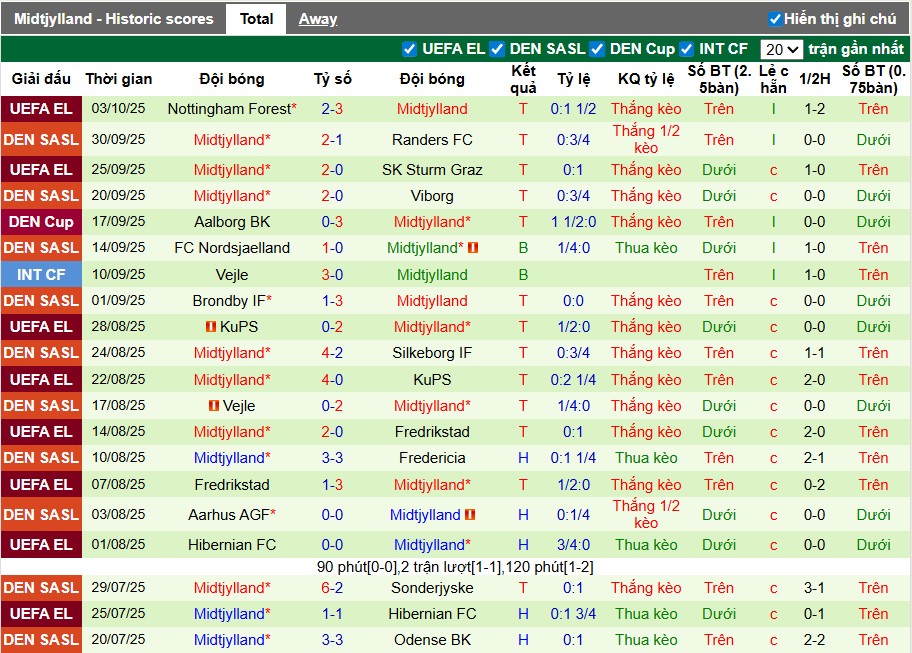The image size is (912, 653).
Task: Select the UEFA EL badge on the Nottingham Forest row
Action: [x=41, y=109]
